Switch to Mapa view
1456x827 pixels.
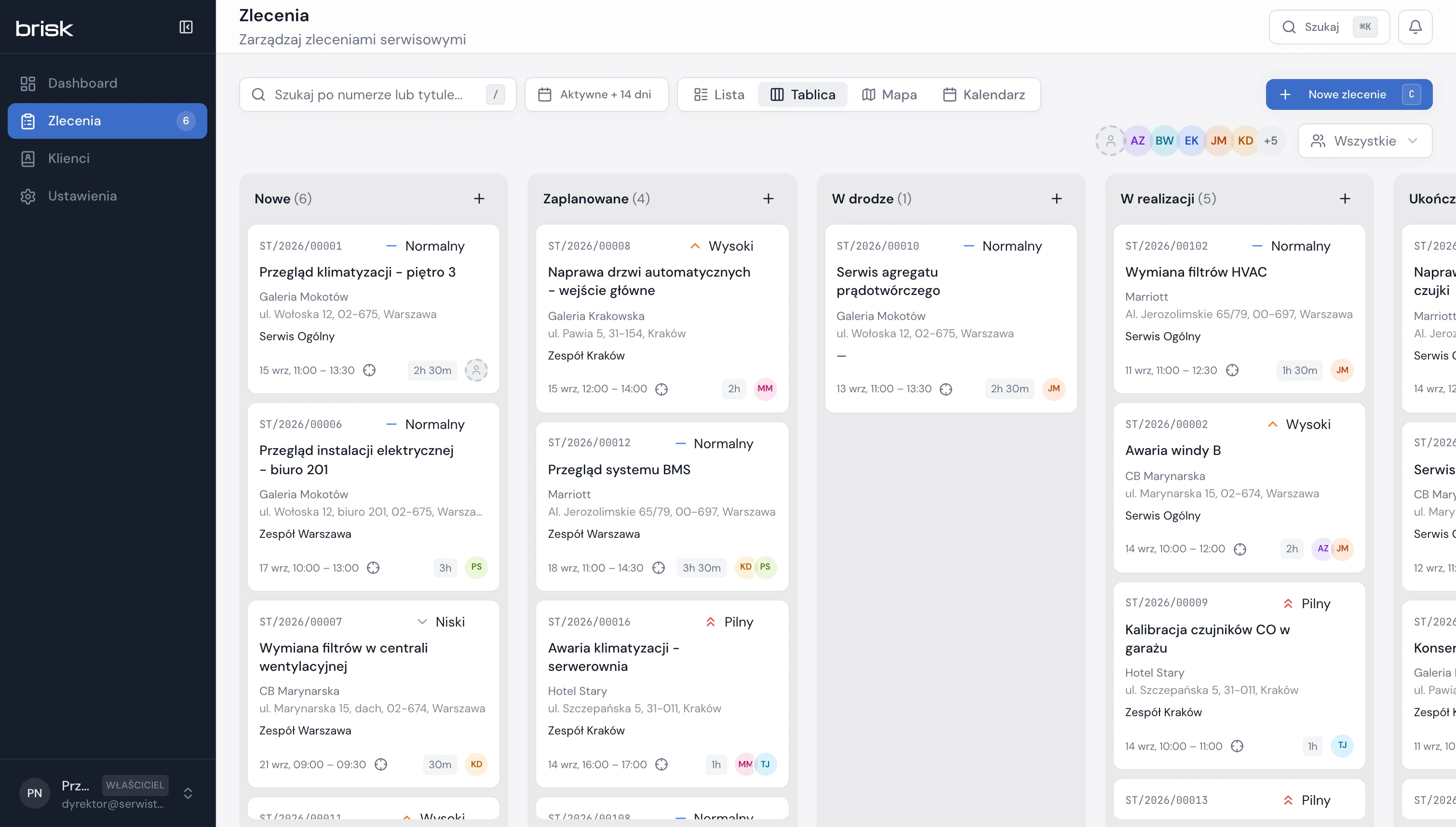[889, 94]
